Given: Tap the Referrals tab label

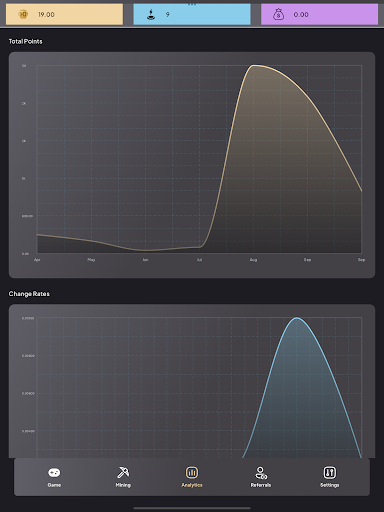Looking at the screenshot, I should pos(261,485).
